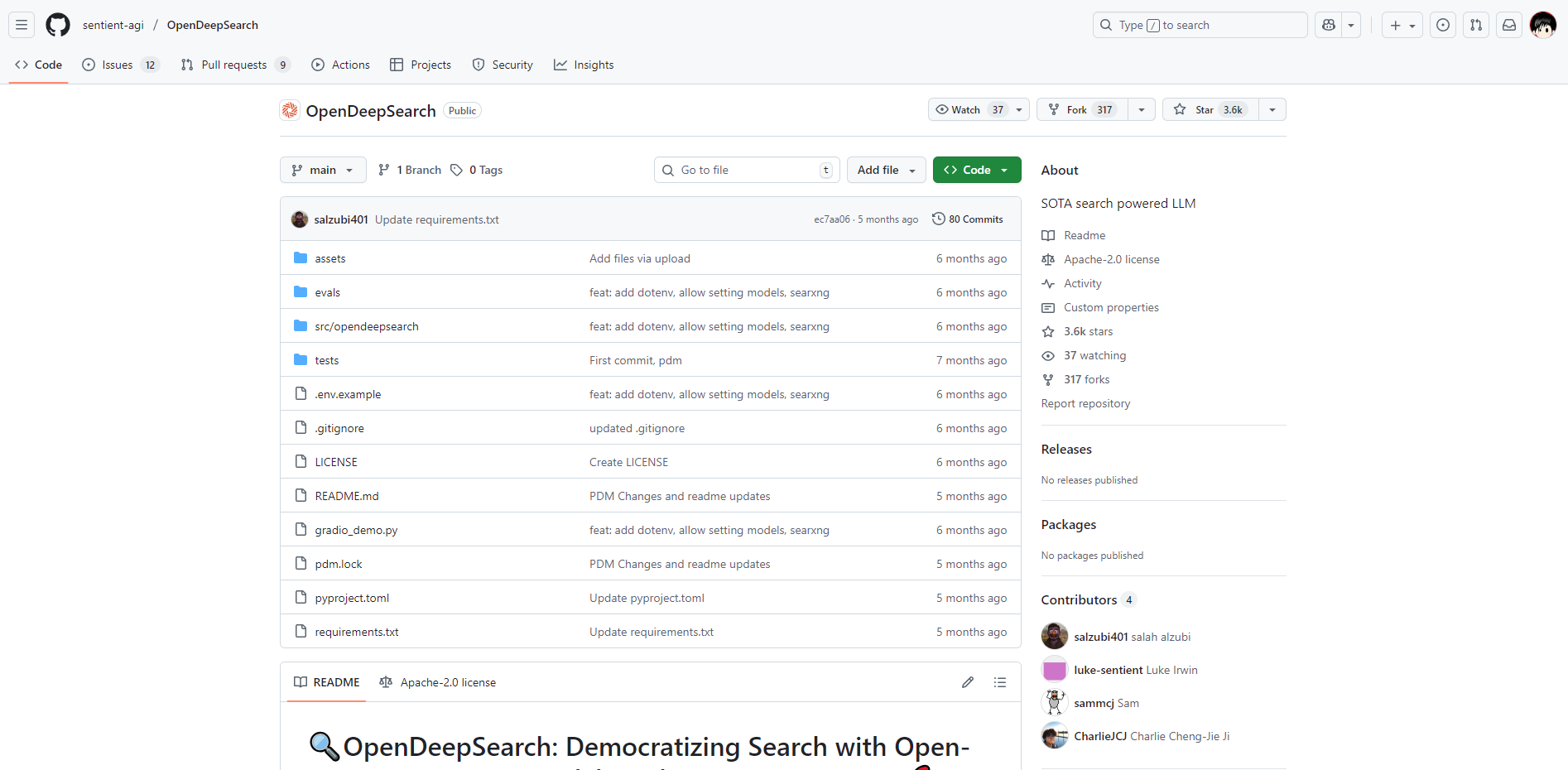Open the hamburger navigation menu
The height and width of the screenshot is (770, 1568).
click(x=21, y=25)
